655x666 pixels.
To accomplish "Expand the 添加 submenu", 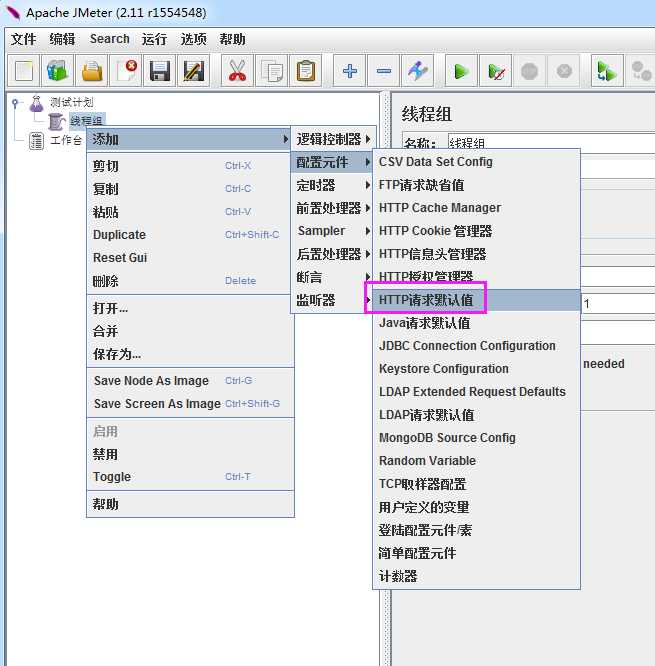I will click(188, 139).
